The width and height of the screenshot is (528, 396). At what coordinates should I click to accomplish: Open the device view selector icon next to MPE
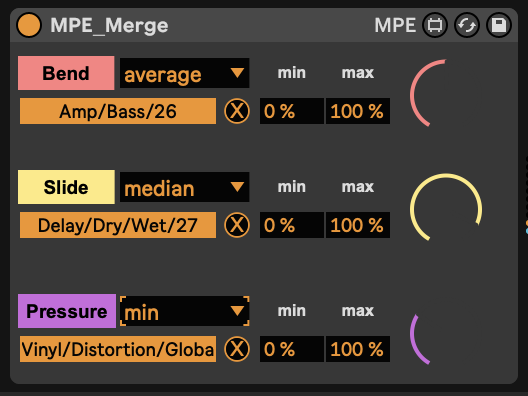435,25
